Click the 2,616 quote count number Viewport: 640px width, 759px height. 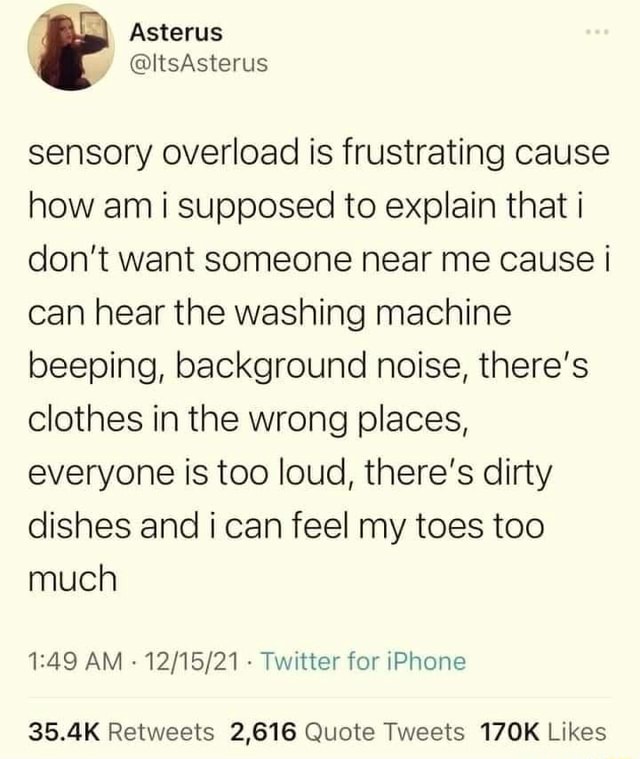point(263,731)
